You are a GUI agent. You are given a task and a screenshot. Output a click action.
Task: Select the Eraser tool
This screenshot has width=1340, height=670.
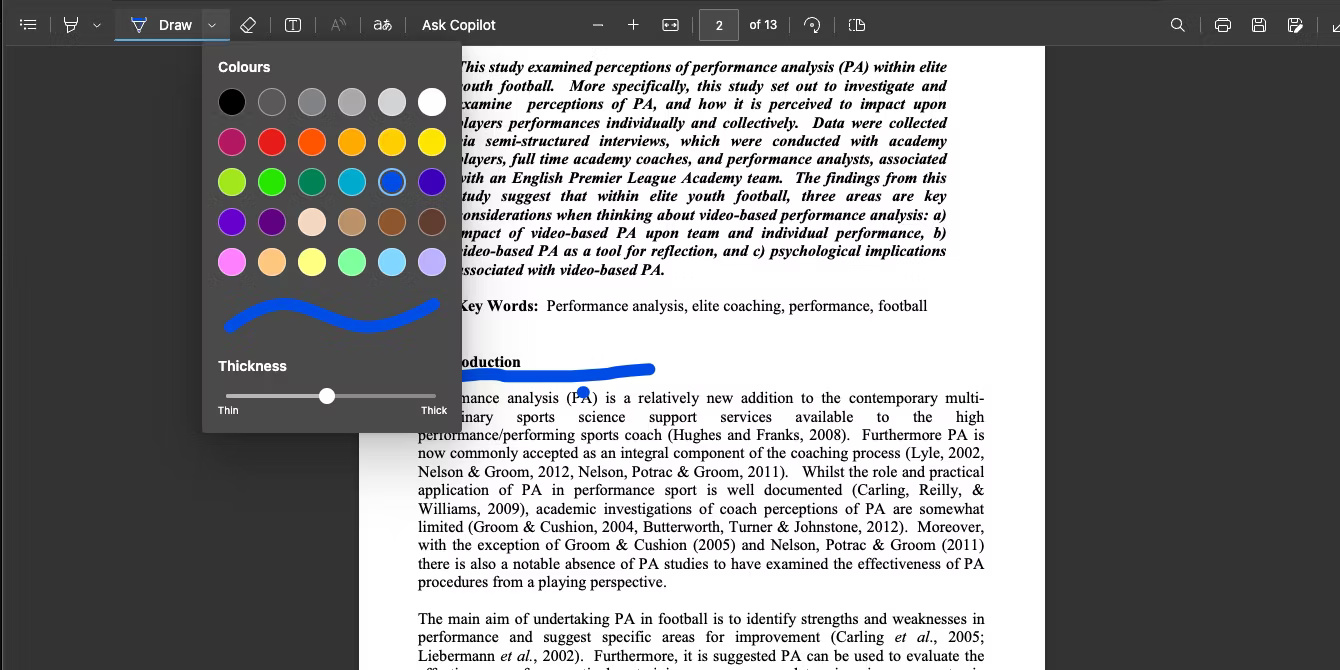click(248, 24)
